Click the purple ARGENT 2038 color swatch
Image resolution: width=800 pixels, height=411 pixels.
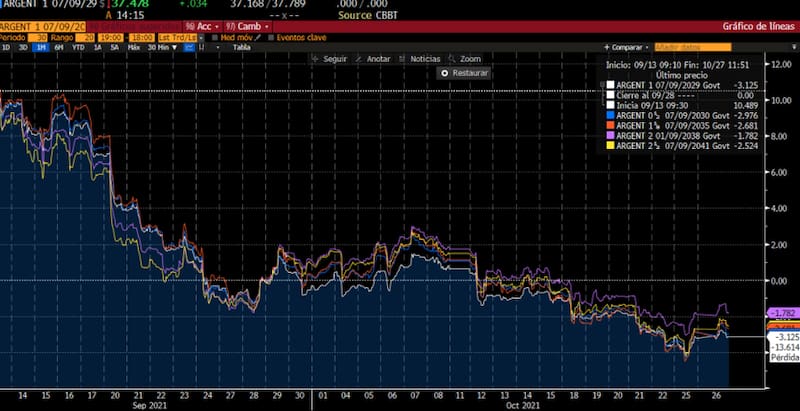coord(611,136)
